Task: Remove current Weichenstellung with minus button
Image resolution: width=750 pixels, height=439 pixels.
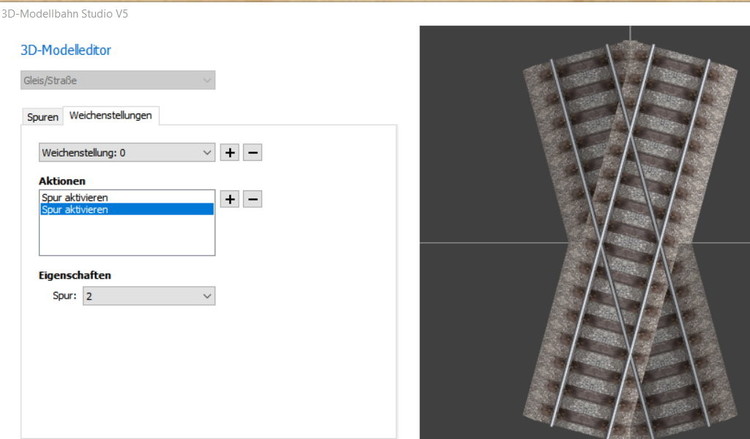Action: pos(253,153)
